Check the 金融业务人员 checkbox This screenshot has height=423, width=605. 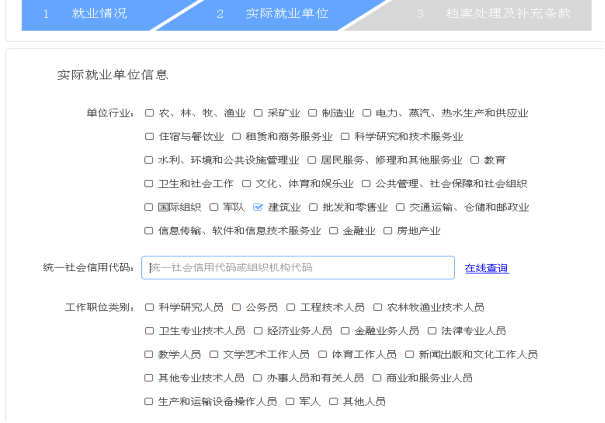(x=345, y=331)
